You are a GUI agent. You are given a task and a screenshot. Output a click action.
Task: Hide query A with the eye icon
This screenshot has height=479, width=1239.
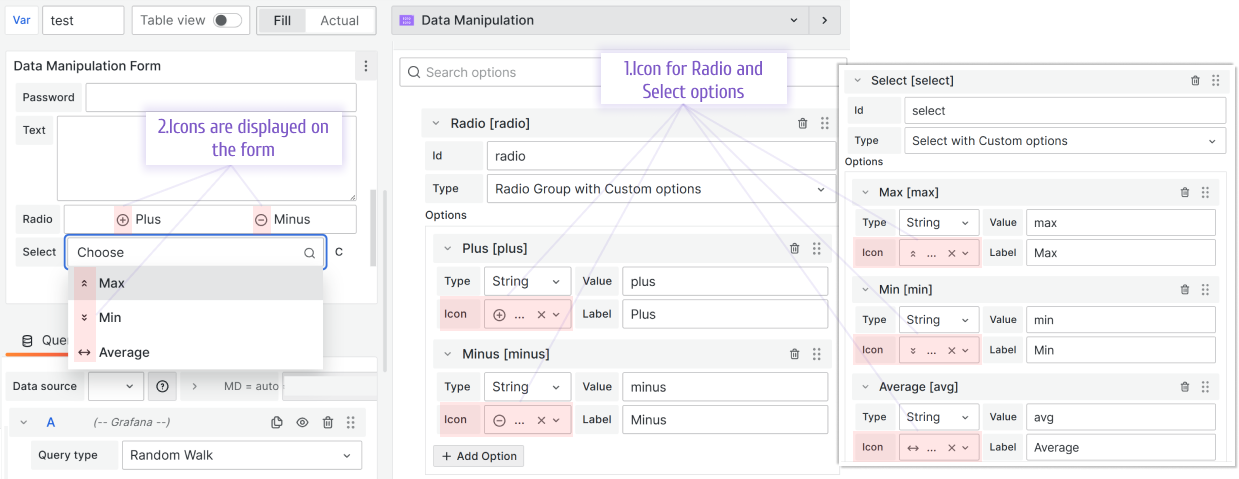(302, 423)
